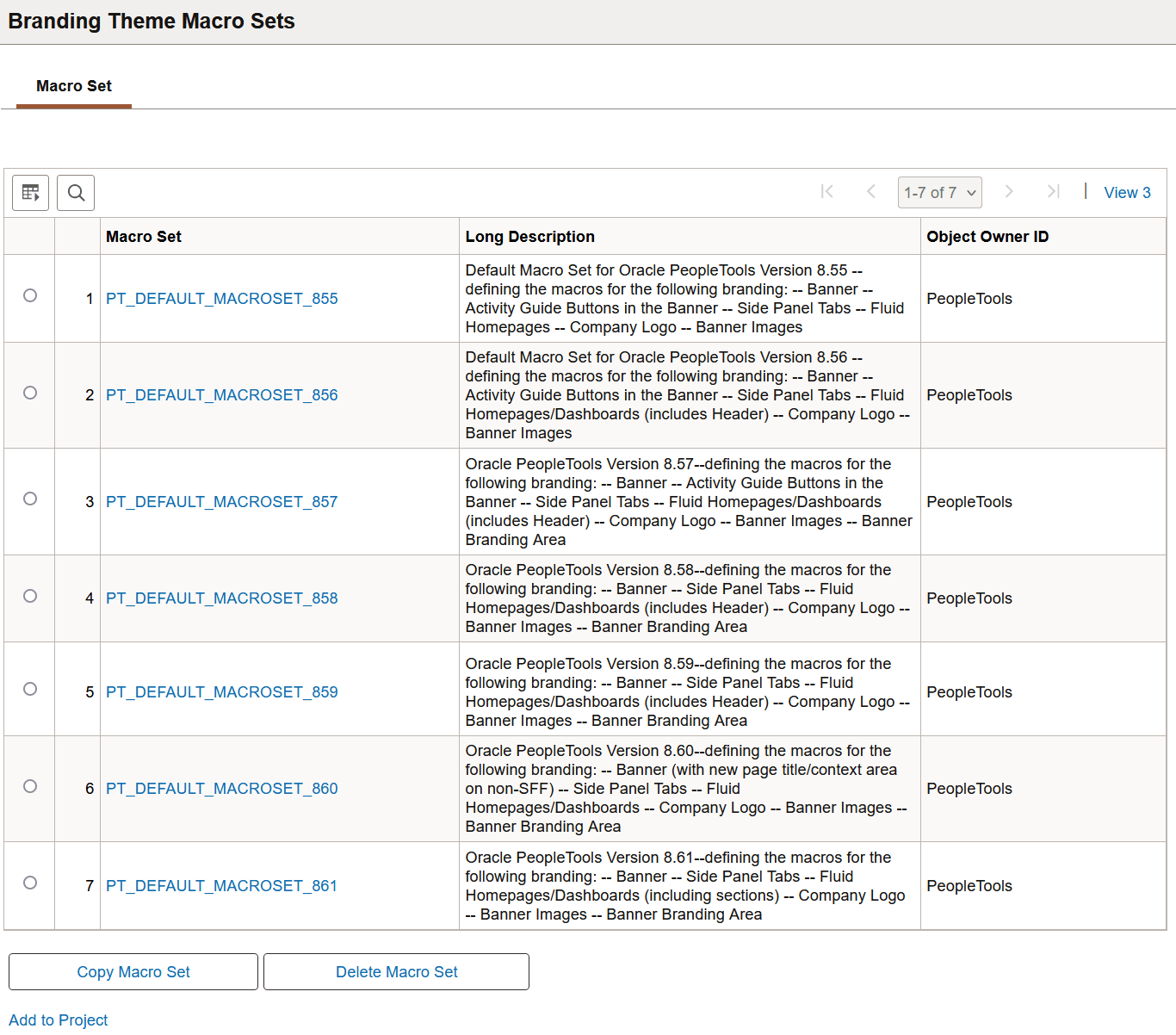Viewport: 1176px width, 1035px height.
Task: Click the Long Description column header
Action: [x=529, y=237]
